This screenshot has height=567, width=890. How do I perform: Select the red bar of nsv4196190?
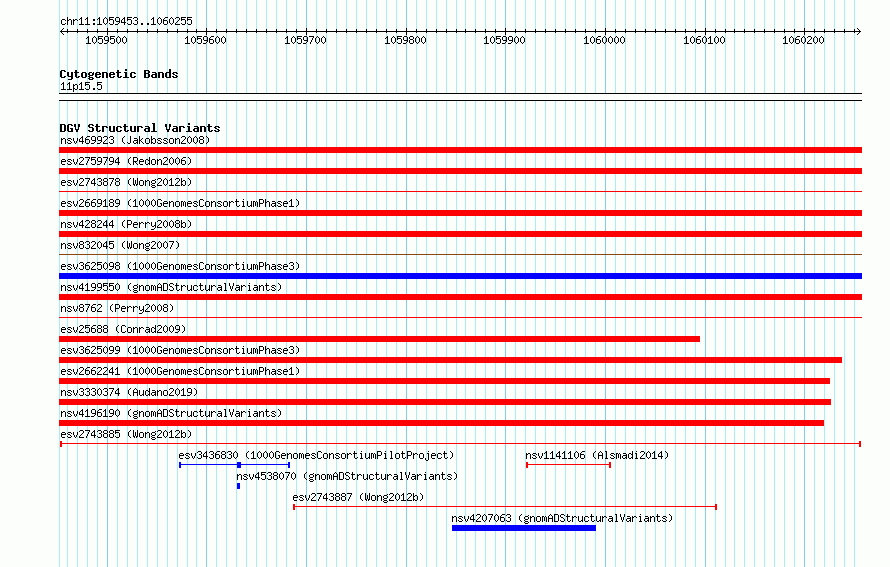442,423
